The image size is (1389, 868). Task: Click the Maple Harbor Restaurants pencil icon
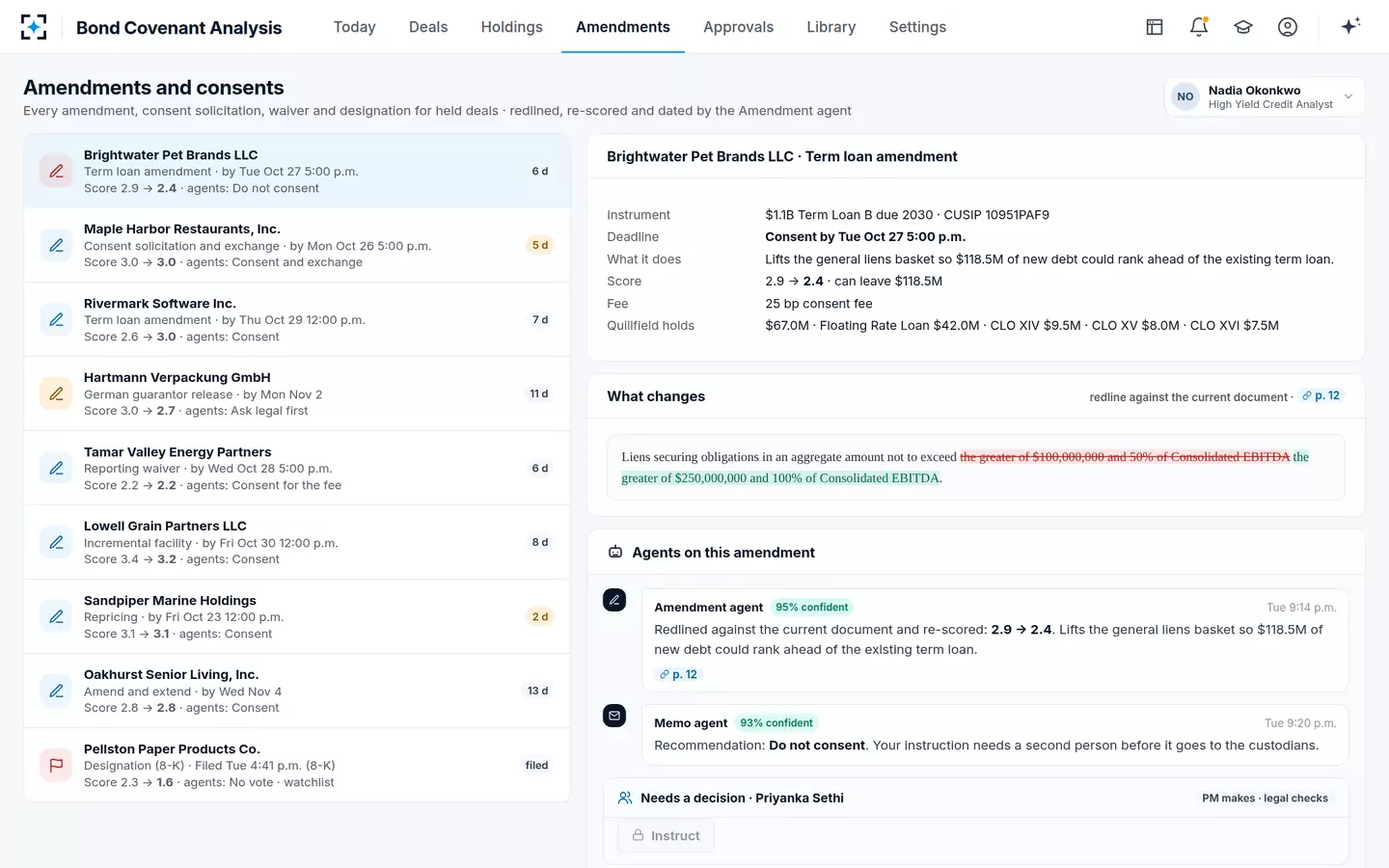click(56, 245)
